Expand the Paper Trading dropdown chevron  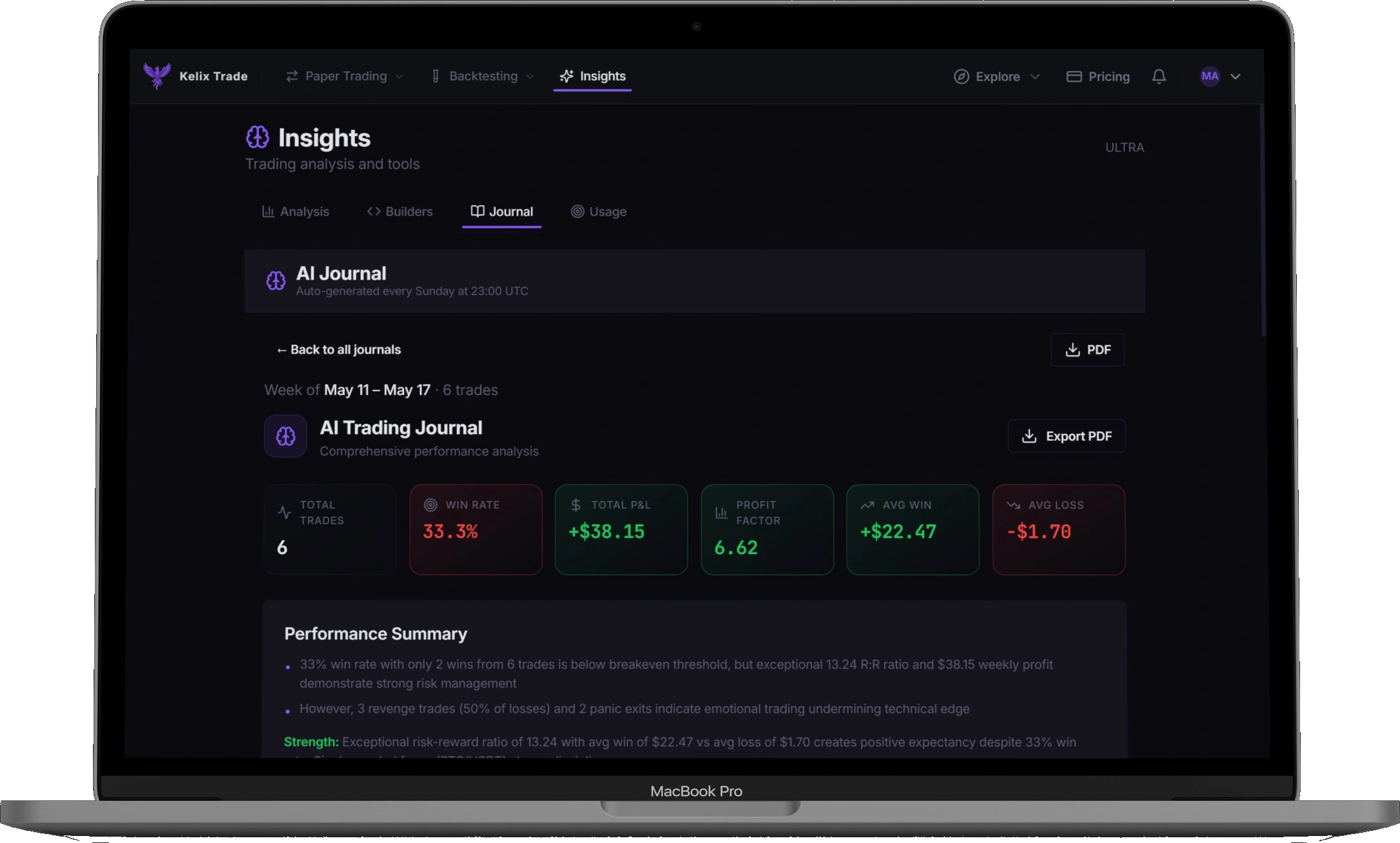399,76
